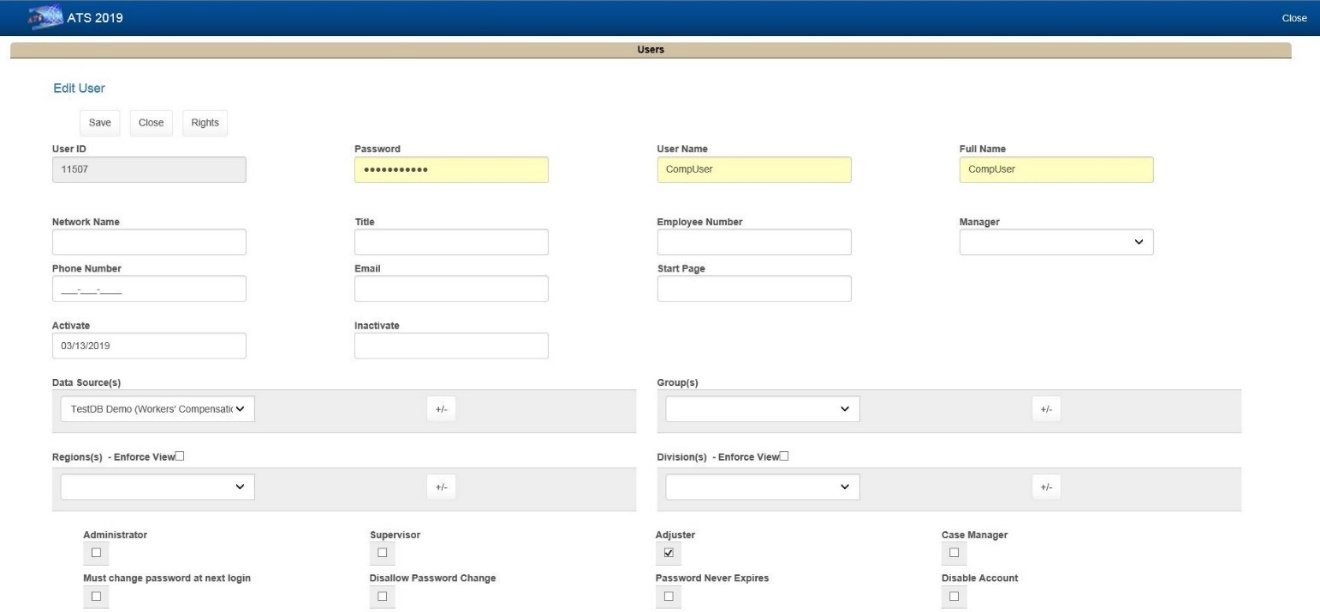The width and height of the screenshot is (1320, 612).
Task: Click the +/- button for Groups
Action: click(1046, 408)
